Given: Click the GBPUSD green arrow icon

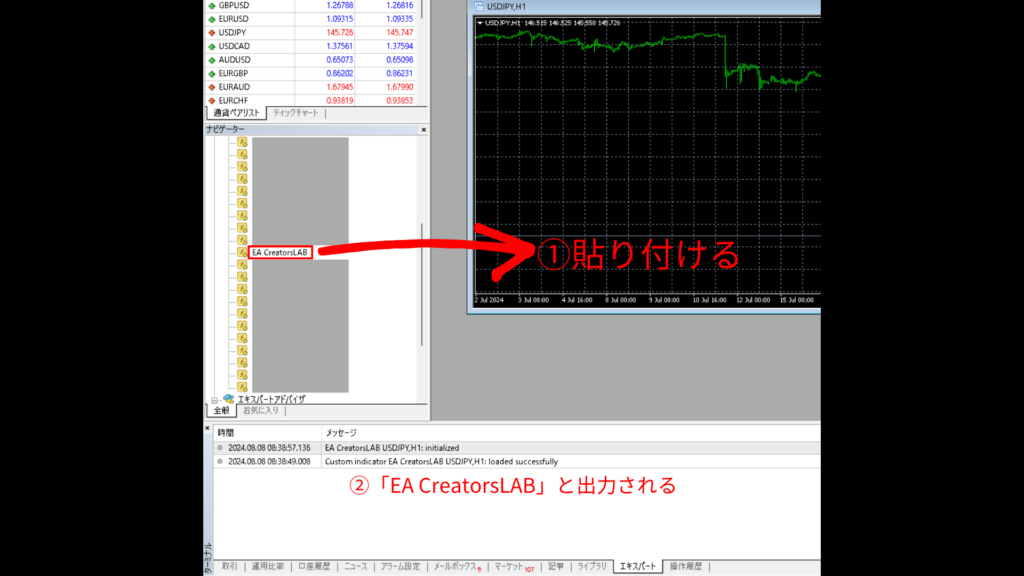Looking at the screenshot, I should (211, 5).
